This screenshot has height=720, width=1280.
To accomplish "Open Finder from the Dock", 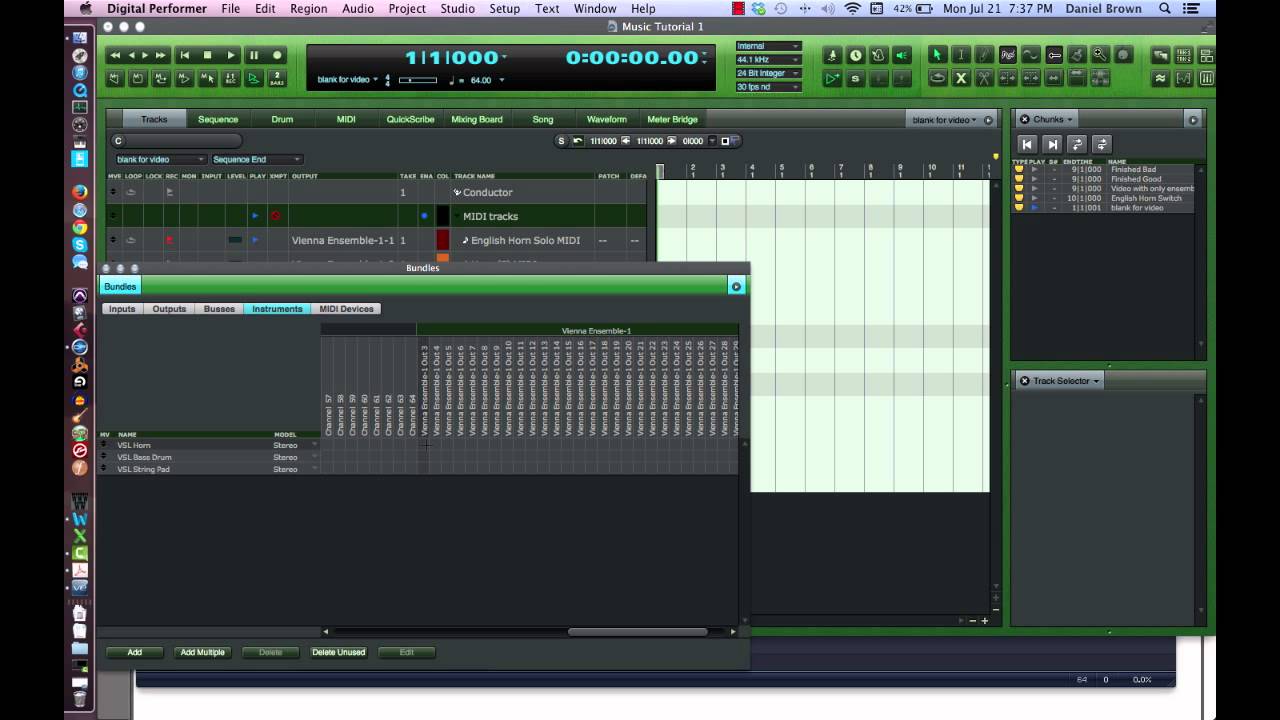I will click(x=80, y=38).
